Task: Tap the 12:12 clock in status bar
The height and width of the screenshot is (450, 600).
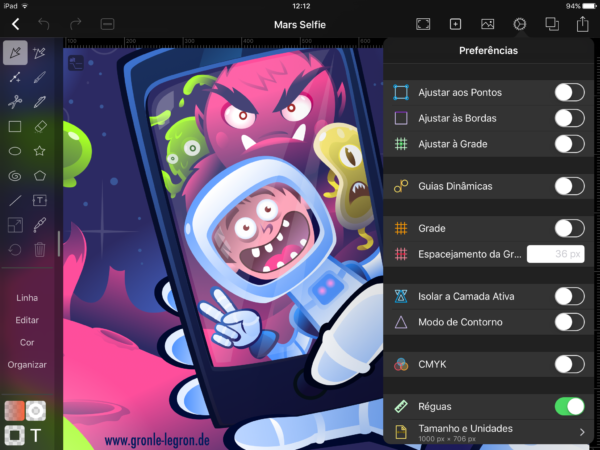Action: tap(301, 6)
